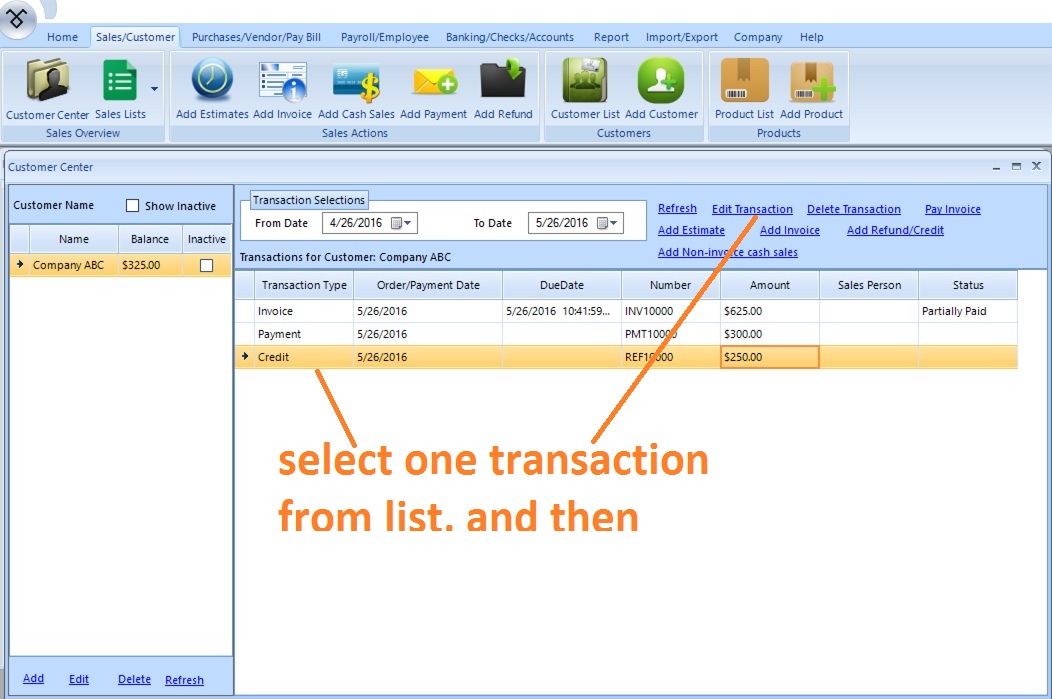Open the To Date calendar dropdown

click(608, 223)
